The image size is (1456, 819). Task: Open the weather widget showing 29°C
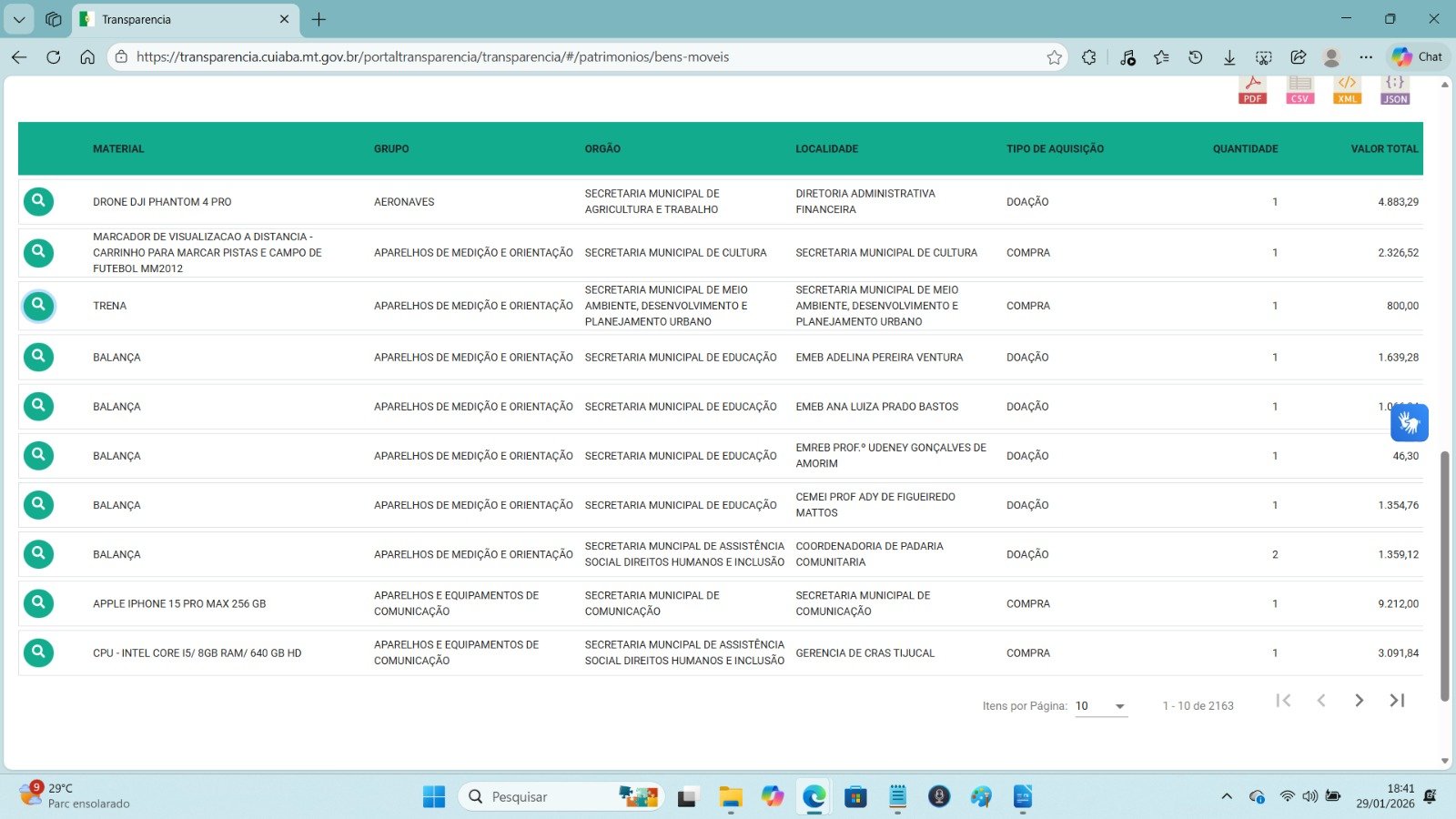pos(76,795)
